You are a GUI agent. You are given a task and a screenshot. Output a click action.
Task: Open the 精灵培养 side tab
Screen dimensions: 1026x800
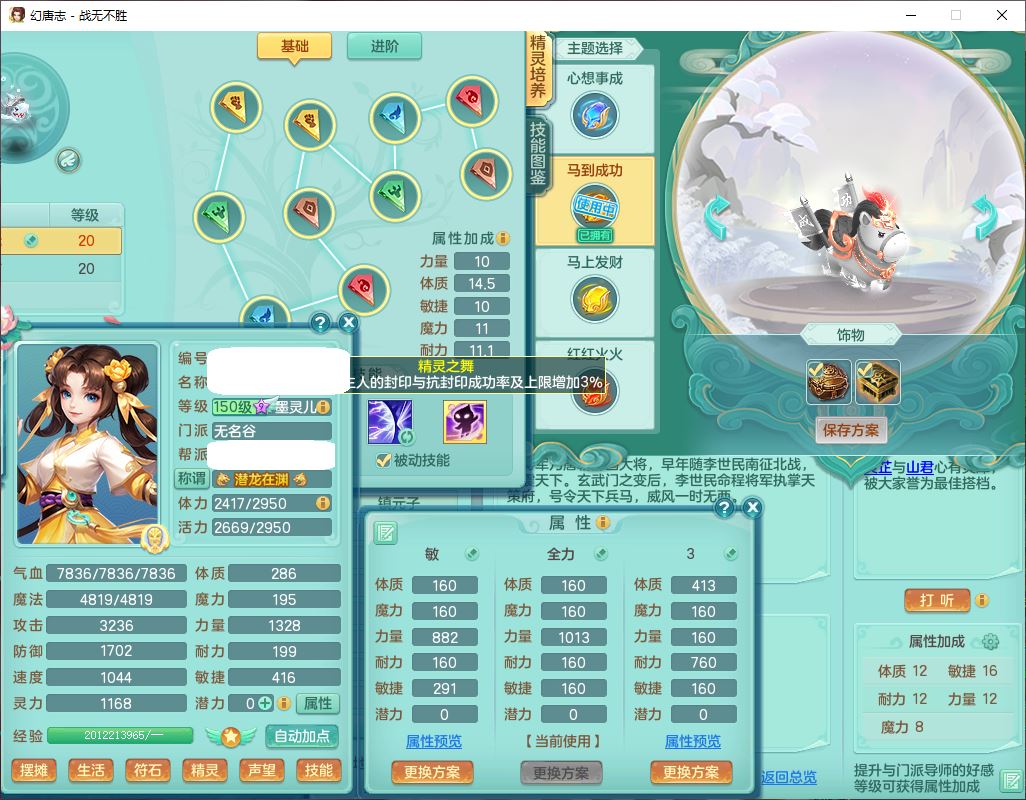[538, 67]
